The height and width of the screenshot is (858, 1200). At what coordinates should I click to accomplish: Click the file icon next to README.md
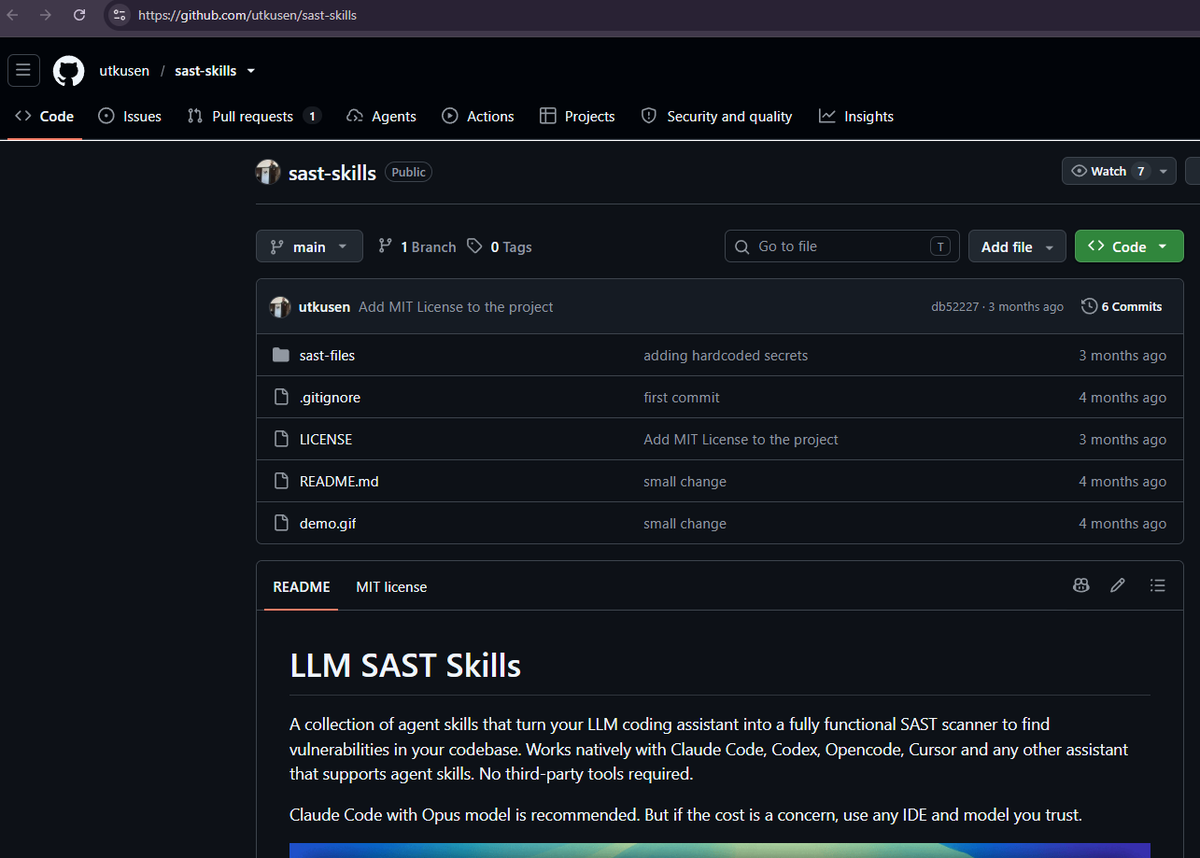[x=281, y=481]
